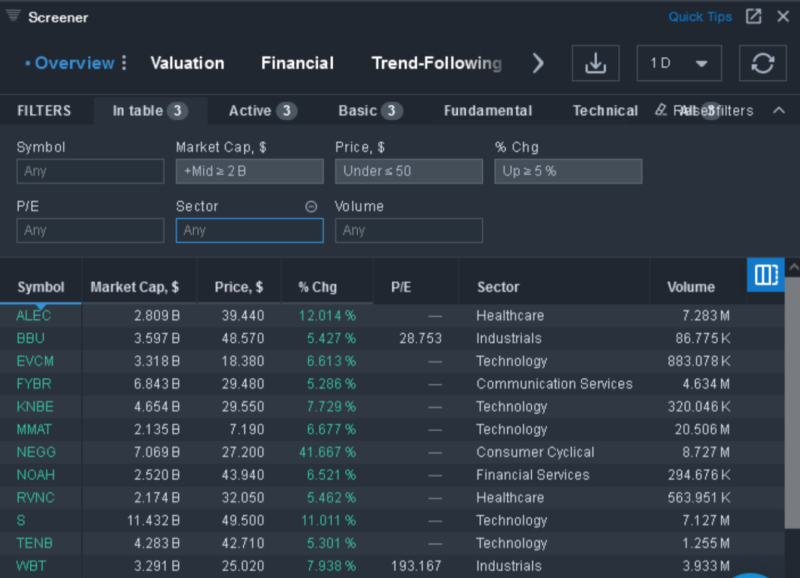Open the MMAT symbol

34,430
